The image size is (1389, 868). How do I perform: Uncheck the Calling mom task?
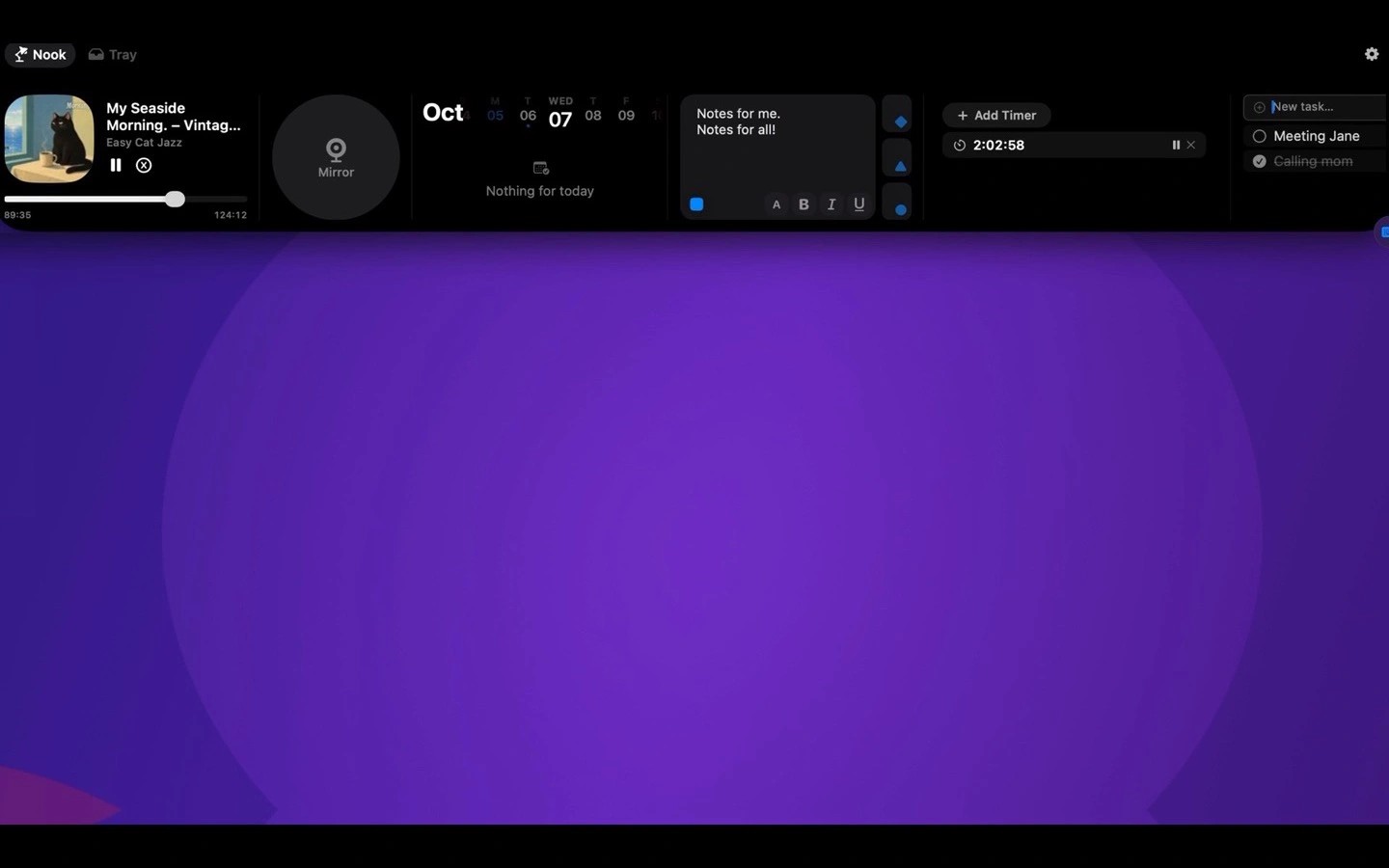[x=1259, y=161]
